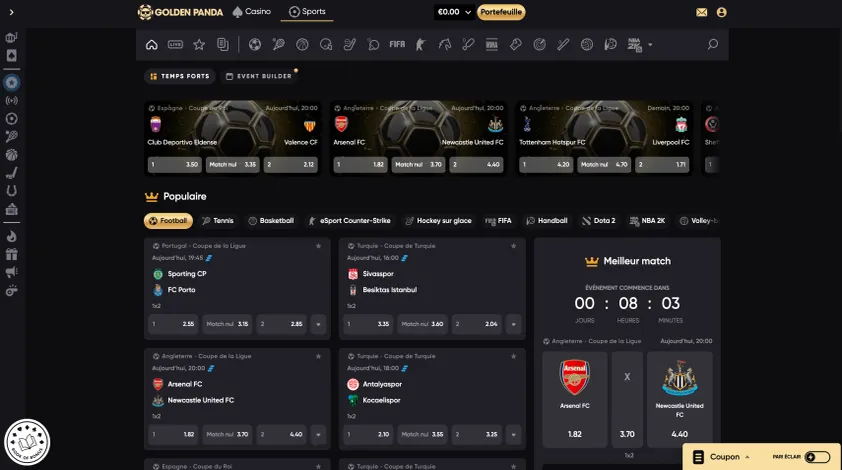Select the American football helmet icon
Image resolution: width=842 pixels, height=470 pixels.
326,45
